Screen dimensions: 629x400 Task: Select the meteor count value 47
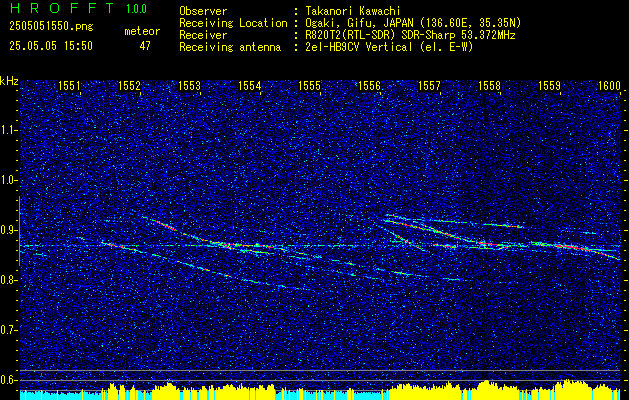pos(145,46)
